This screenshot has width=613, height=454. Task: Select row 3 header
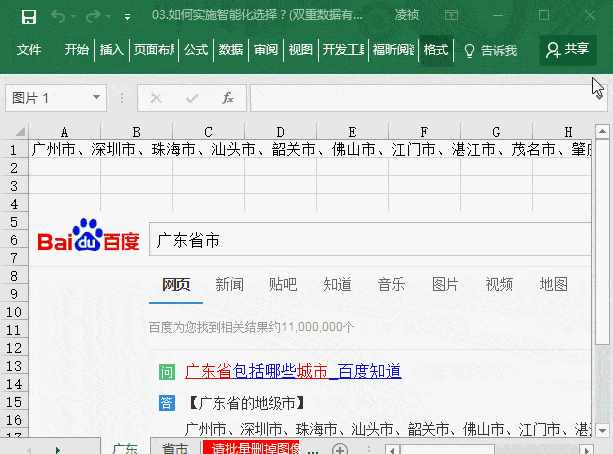[x=14, y=186]
